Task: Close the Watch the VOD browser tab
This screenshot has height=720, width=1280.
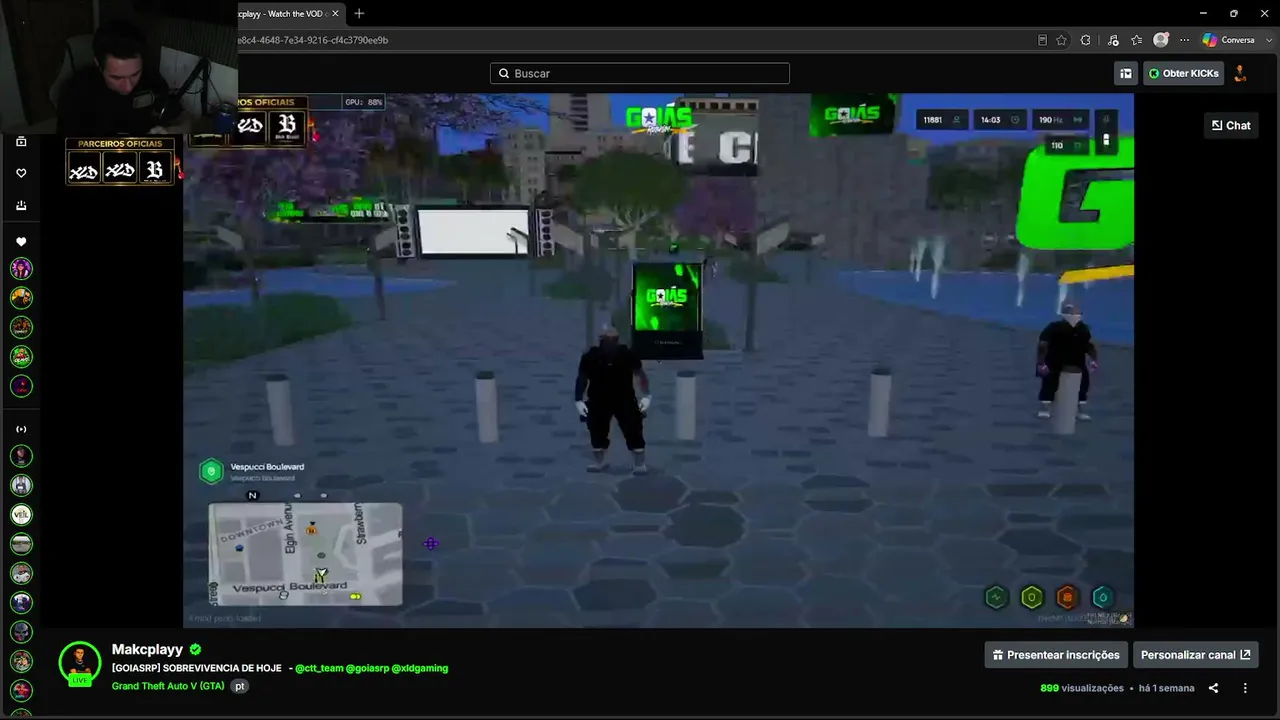Action: (336, 13)
